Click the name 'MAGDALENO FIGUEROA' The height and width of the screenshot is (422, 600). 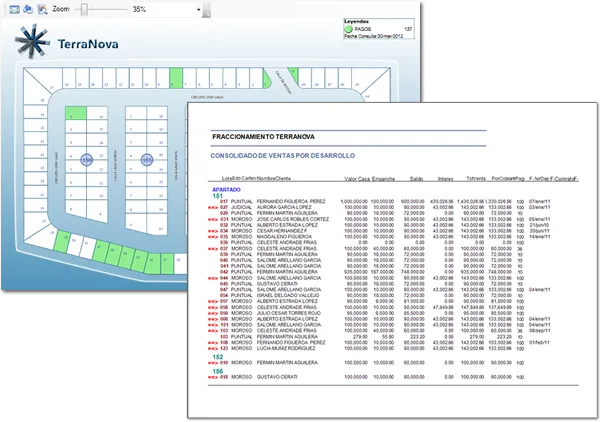(284, 236)
